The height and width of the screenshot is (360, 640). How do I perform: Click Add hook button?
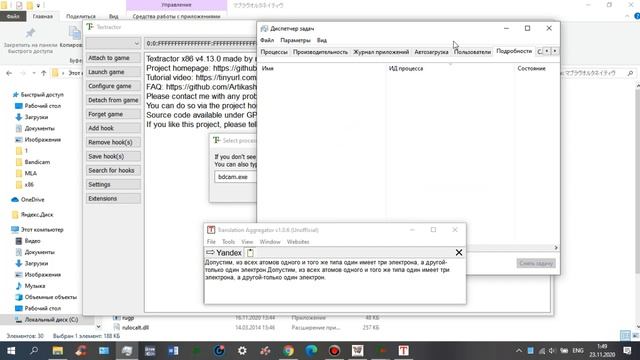coord(113,128)
